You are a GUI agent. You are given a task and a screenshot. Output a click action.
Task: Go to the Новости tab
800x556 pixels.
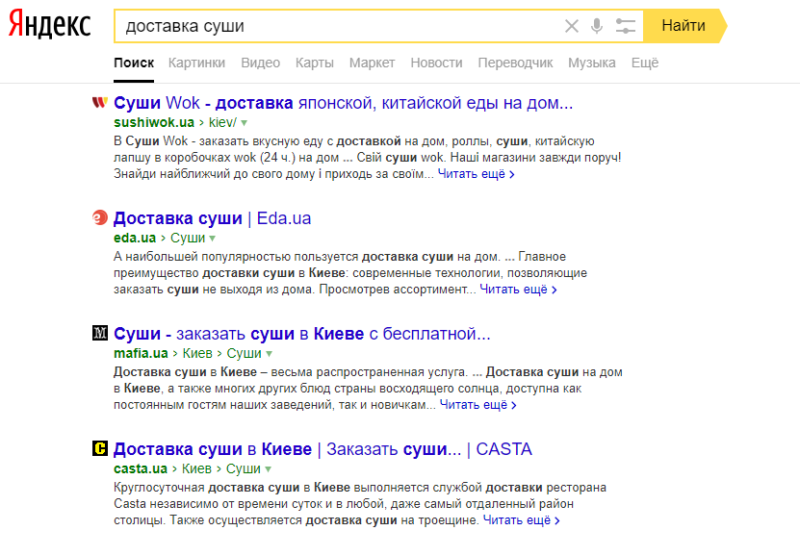pyautogui.click(x=436, y=63)
